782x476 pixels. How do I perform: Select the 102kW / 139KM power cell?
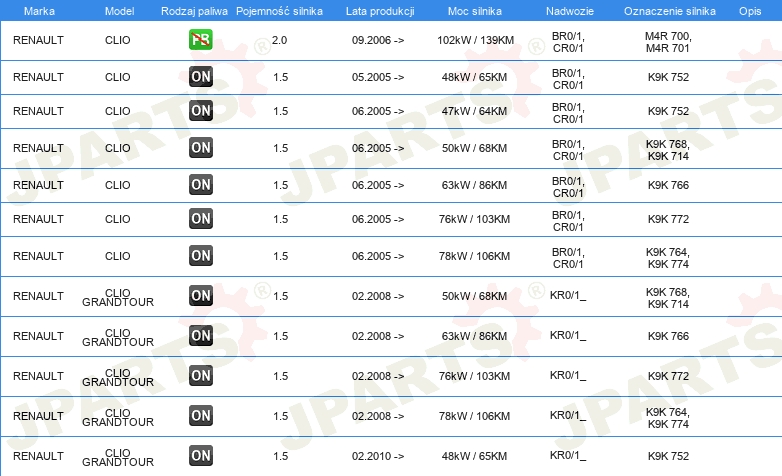coord(475,40)
